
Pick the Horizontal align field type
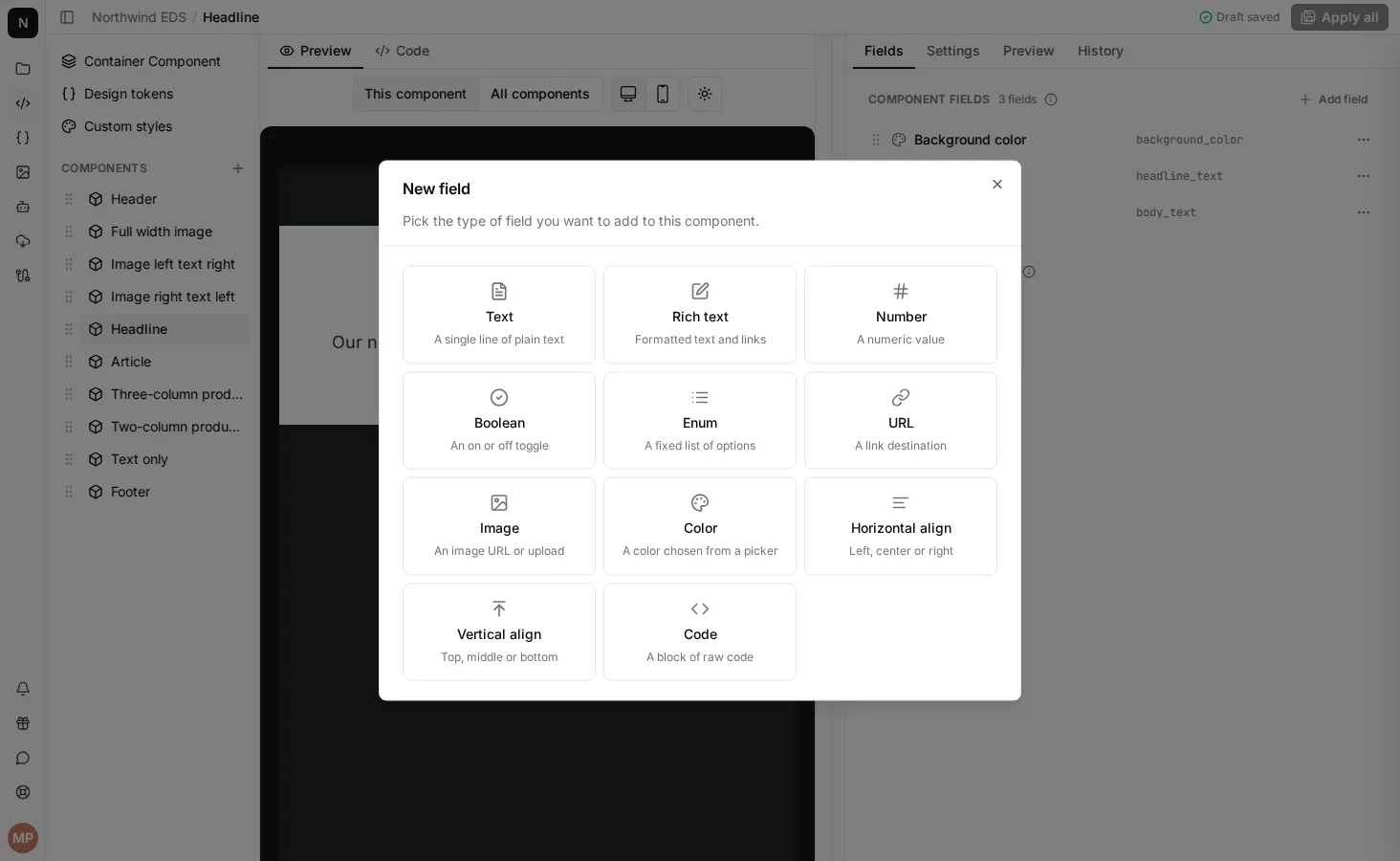pyautogui.click(x=901, y=526)
